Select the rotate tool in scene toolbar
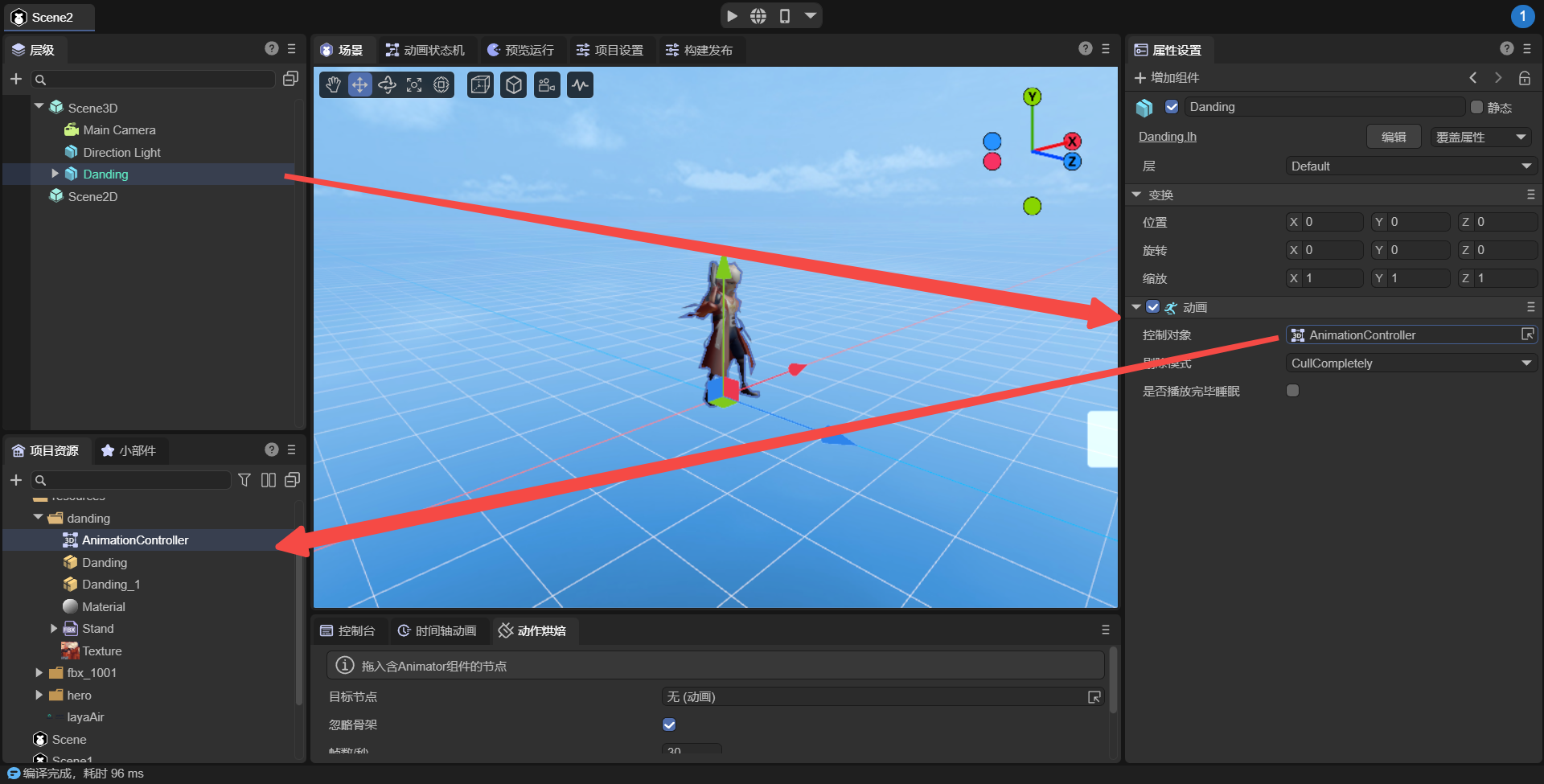The width and height of the screenshot is (1544, 784). (387, 84)
